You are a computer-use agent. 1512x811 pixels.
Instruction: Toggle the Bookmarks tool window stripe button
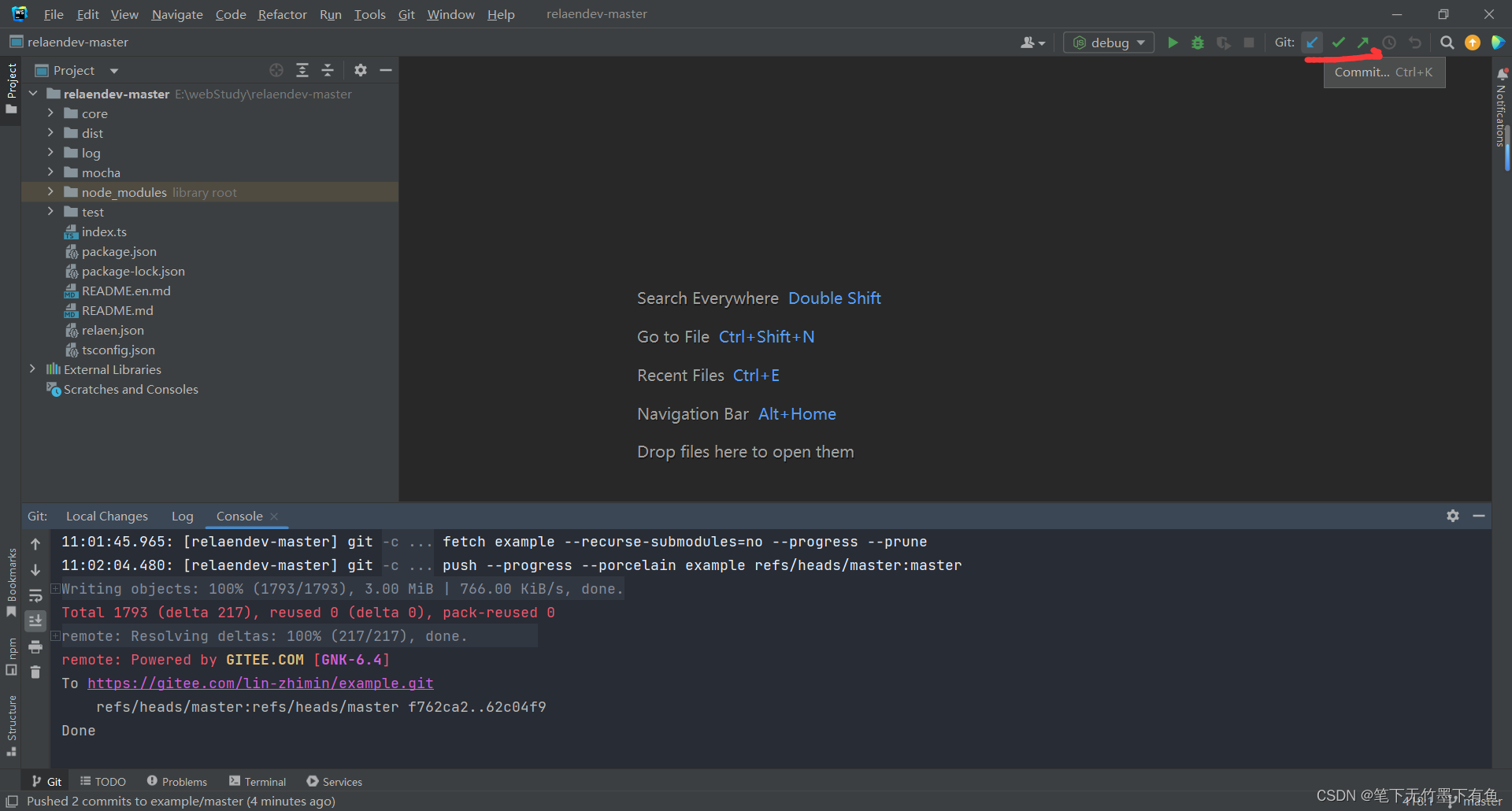pos(11,583)
